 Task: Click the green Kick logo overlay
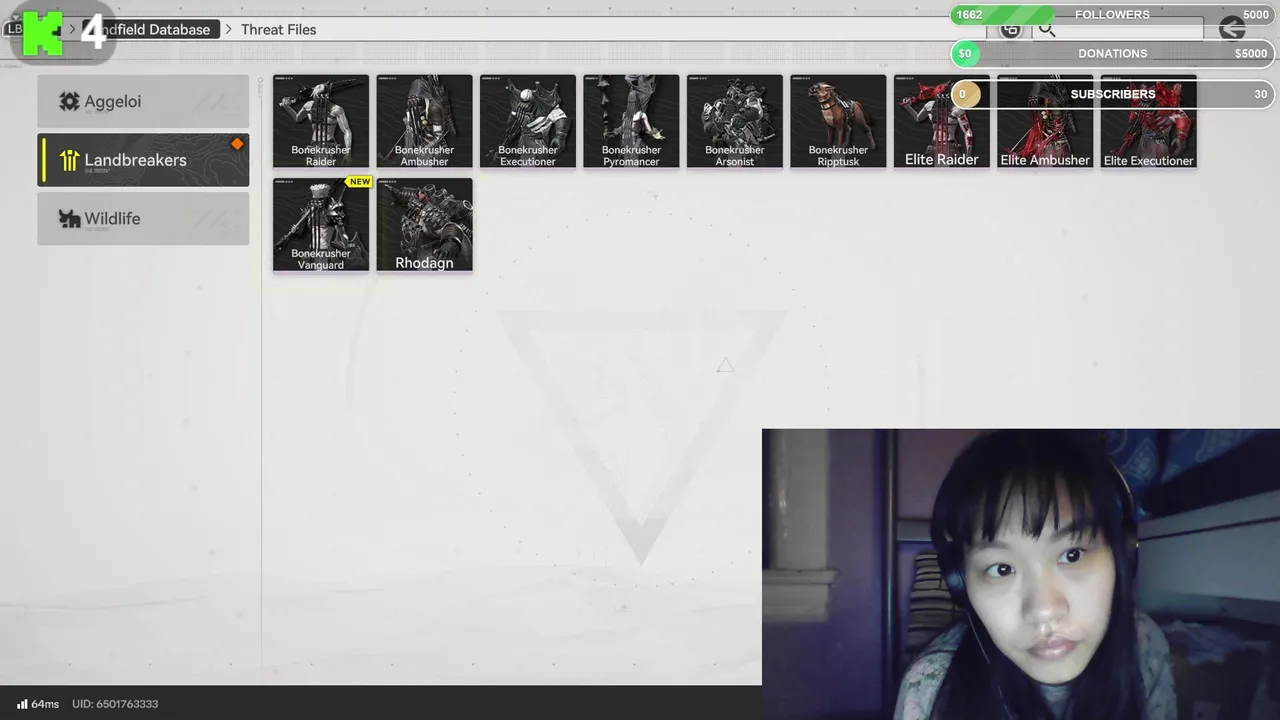click(x=42, y=34)
